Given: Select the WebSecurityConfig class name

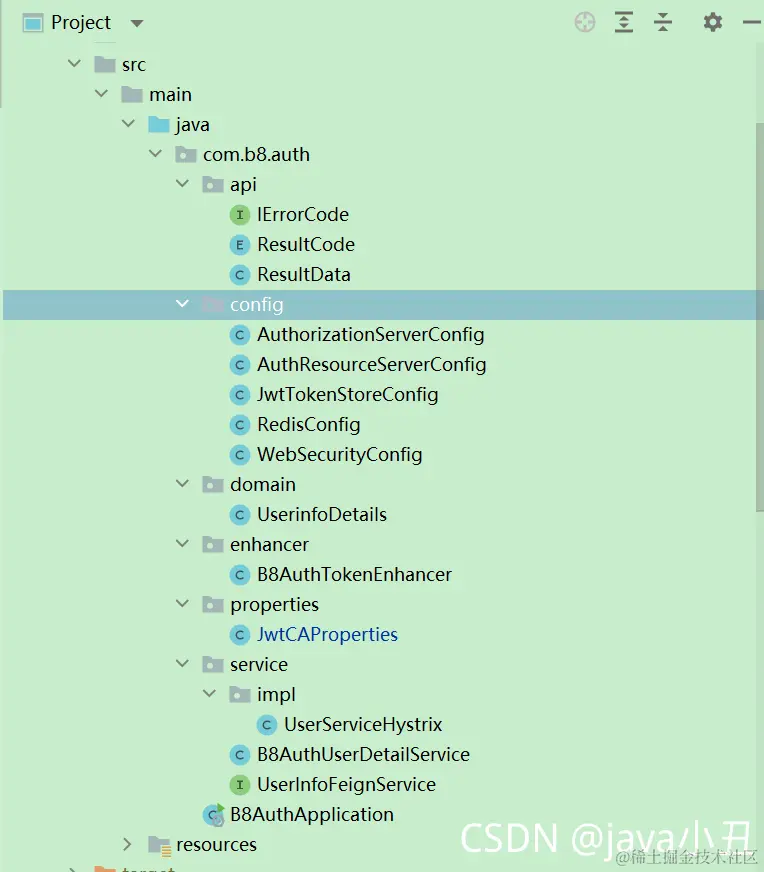Looking at the screenshot, I should [x=340, y=455].
